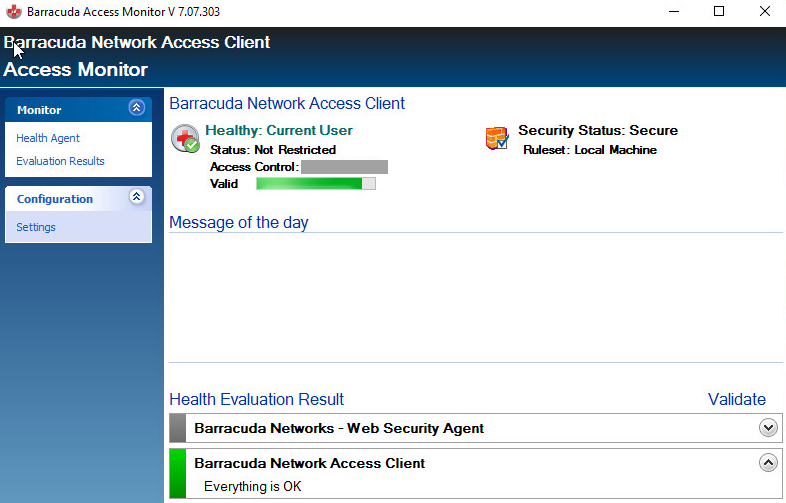
Task: Click the 'Access Monitor' banner title
Action: (x=76, y=69)
